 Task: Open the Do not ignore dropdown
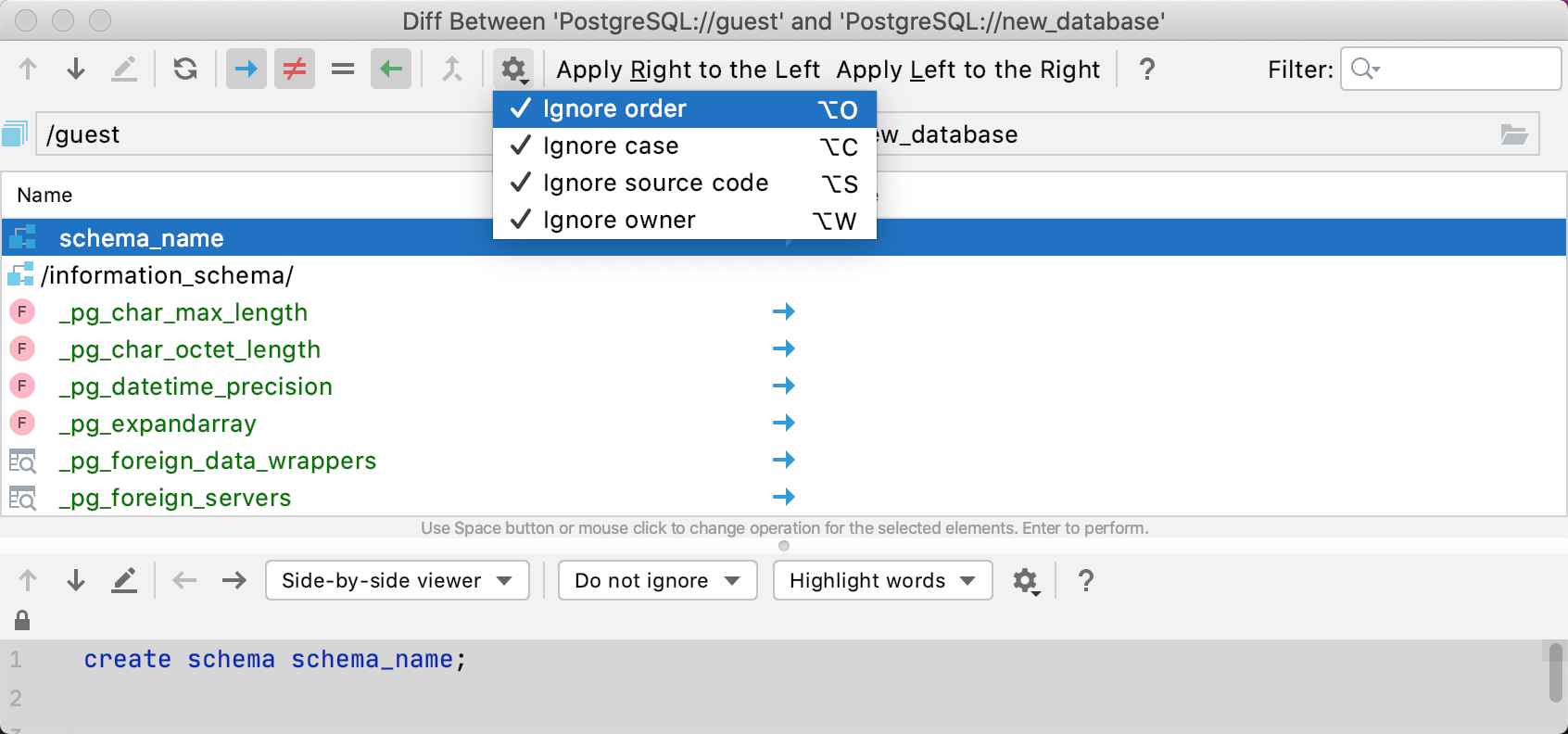point(656,580)
